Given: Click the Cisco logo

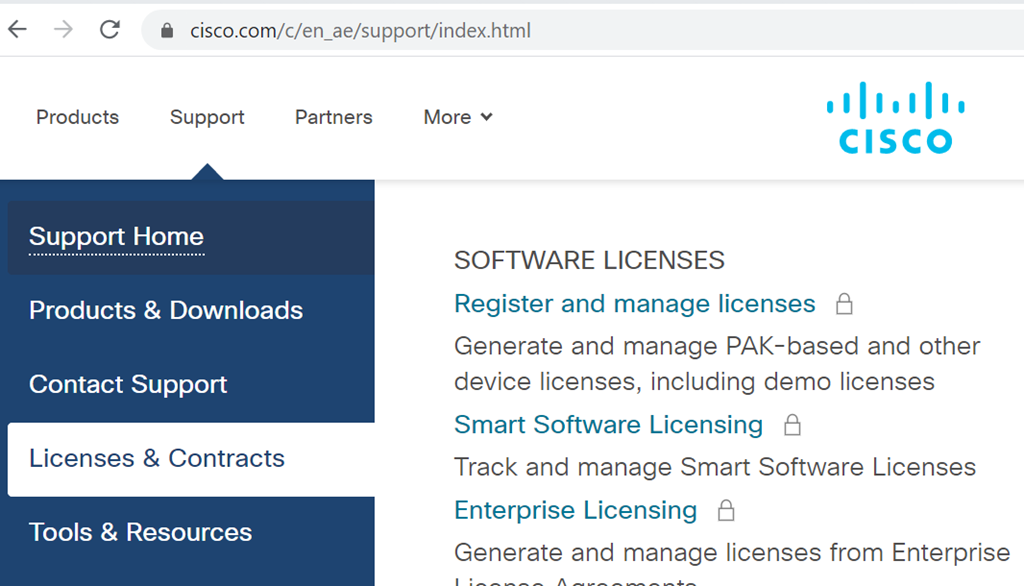Looking at the screenshot, I should click(x=895, y=118).
